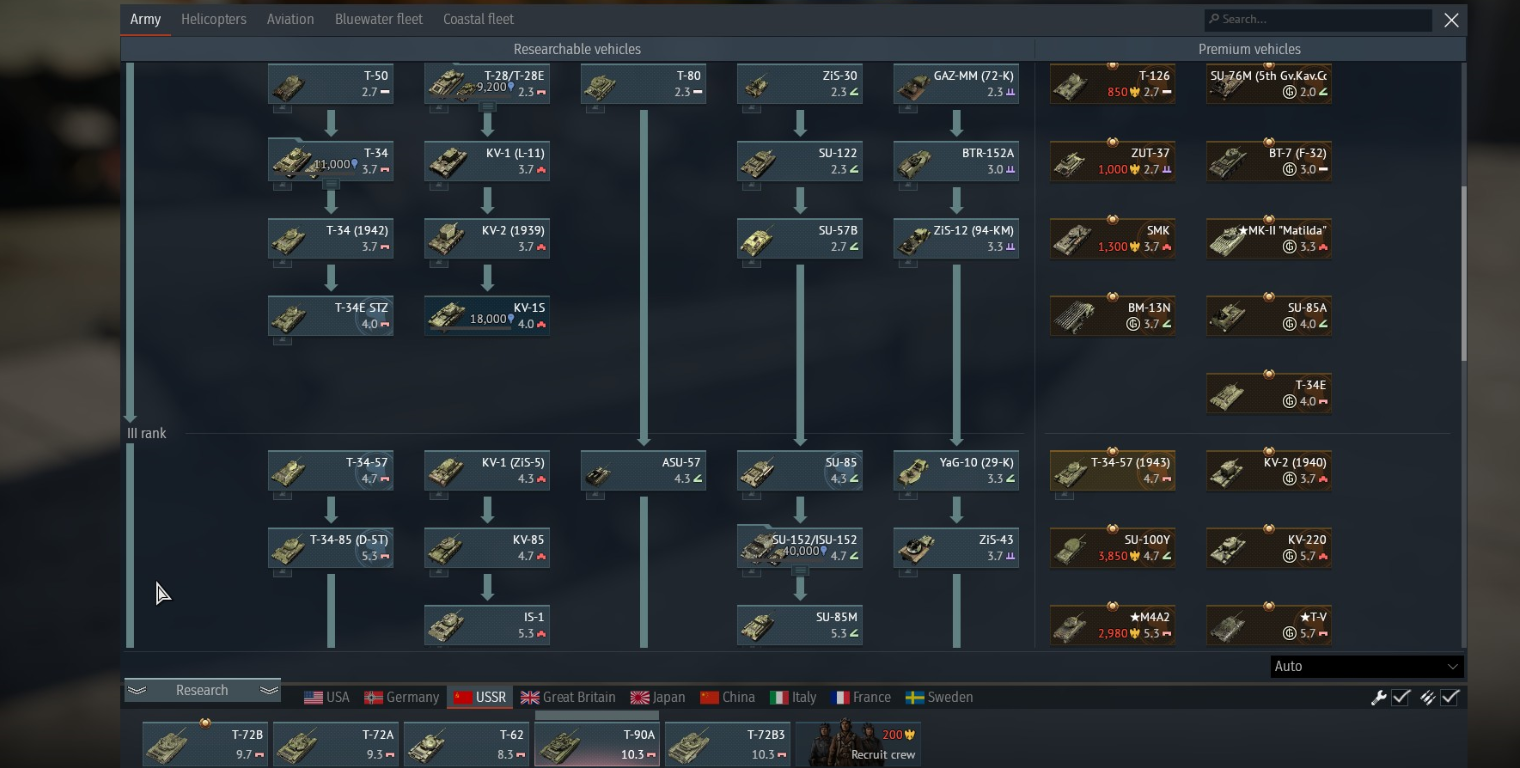The height and width of the screenshot is (768, 1520).
Task: Click the ammunition auto-refill icon
Action: pos(1428,697)
